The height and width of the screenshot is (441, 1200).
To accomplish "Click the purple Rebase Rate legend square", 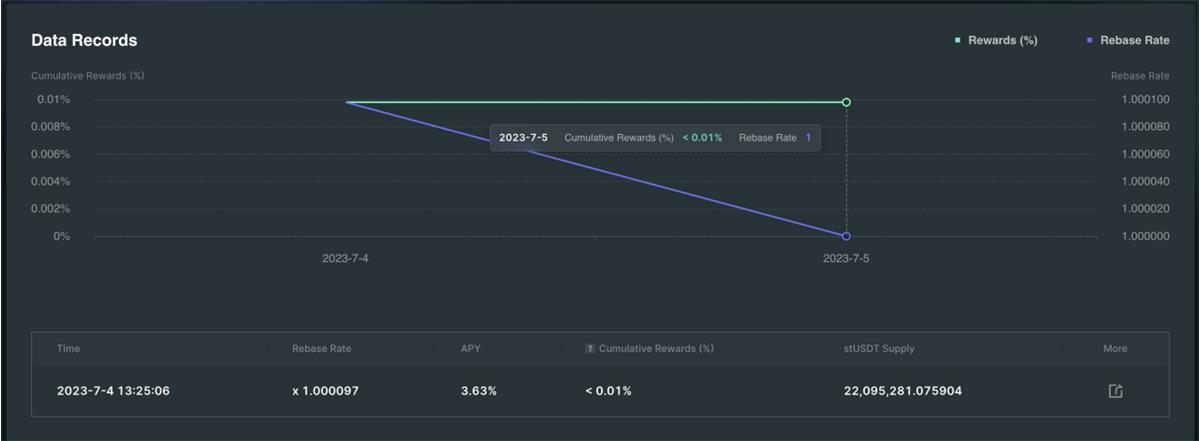I will coord(1090,41).
